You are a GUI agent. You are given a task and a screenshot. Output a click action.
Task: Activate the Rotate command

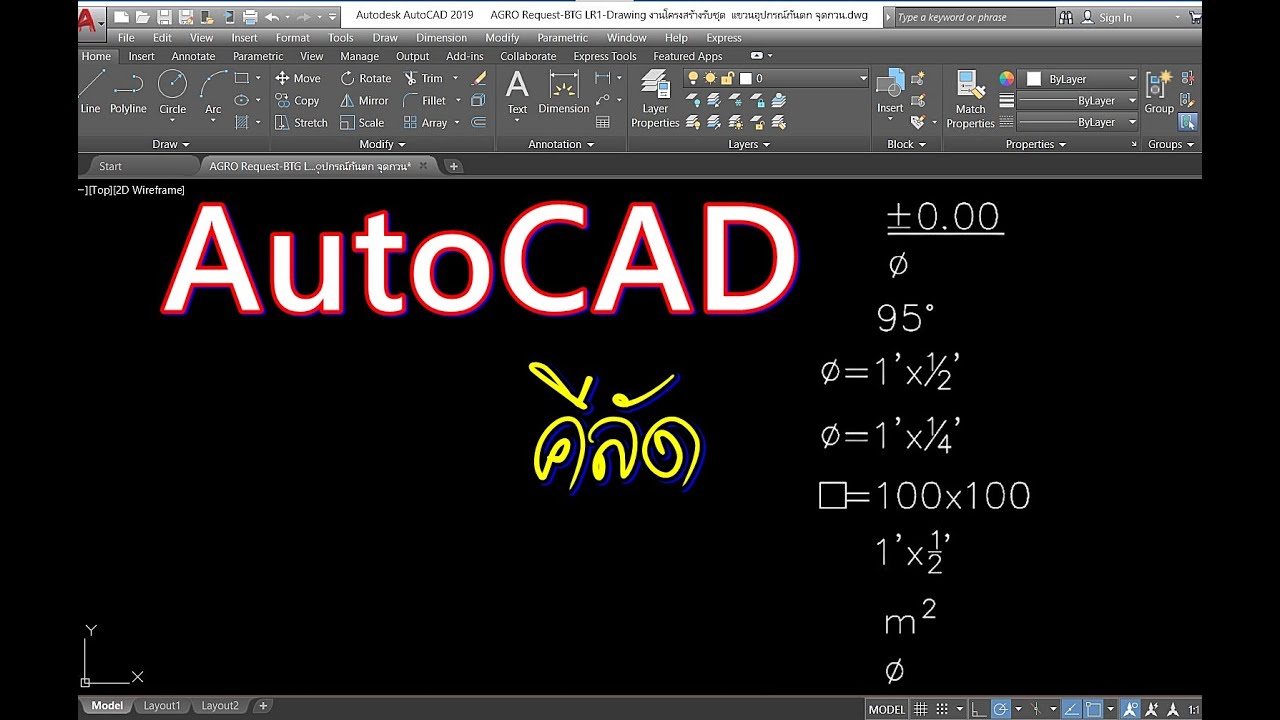point(366,78)
